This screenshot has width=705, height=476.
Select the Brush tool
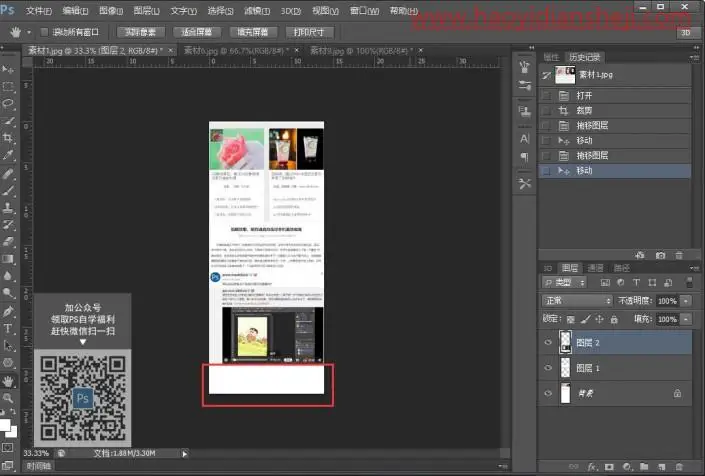(8, 191)
